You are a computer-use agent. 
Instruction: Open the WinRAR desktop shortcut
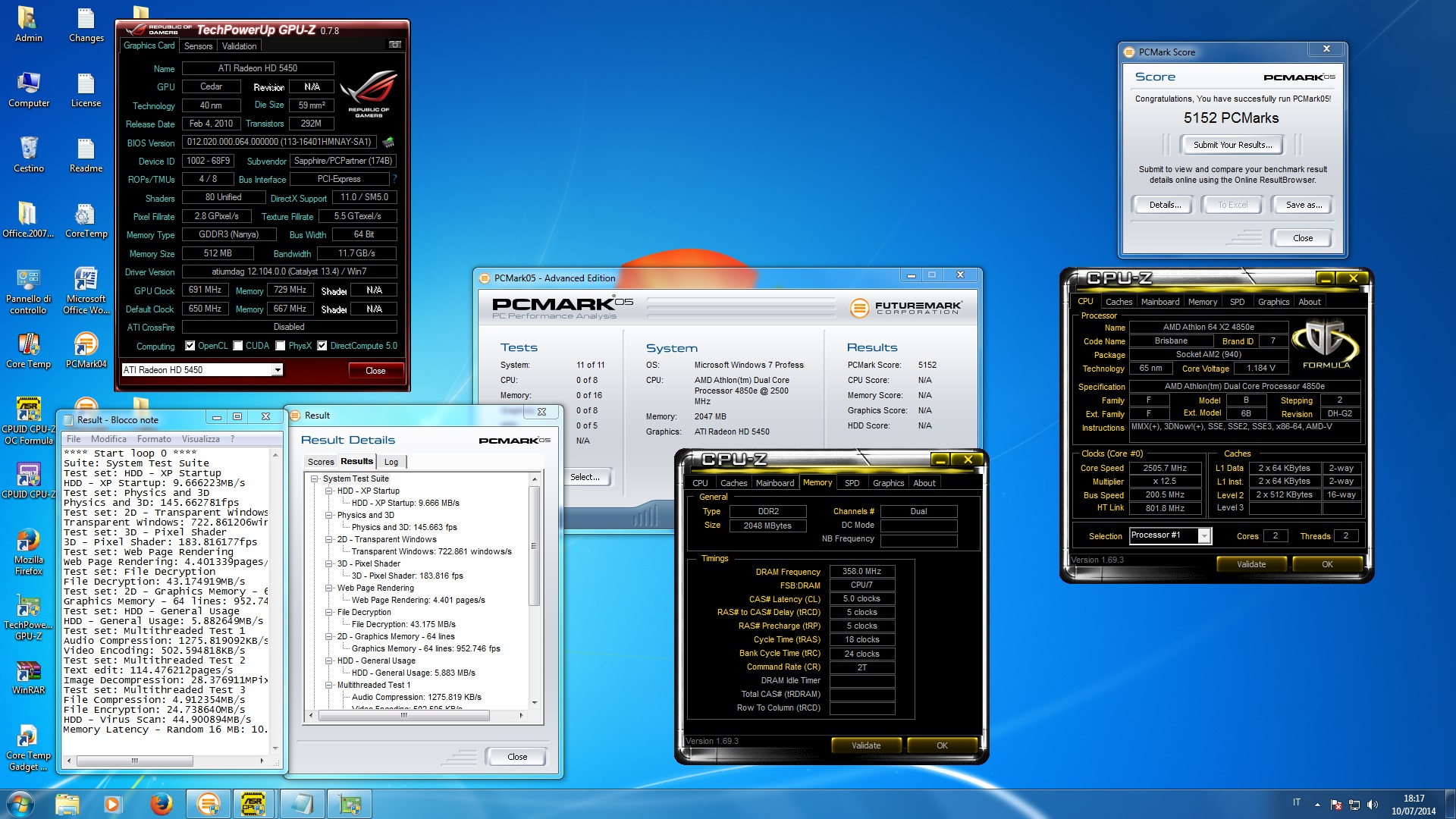pos(29,676)
